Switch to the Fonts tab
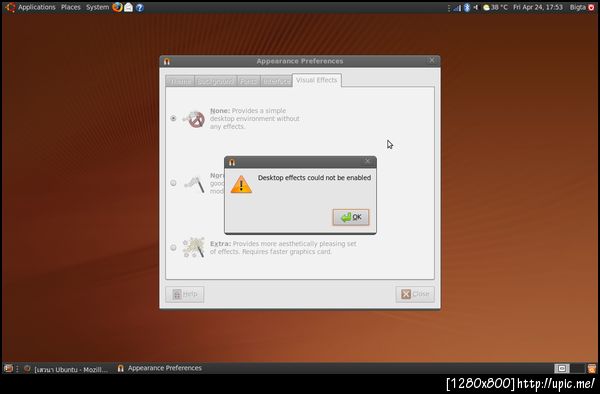This screenshot has width=600, height=394. click(248, 81)
